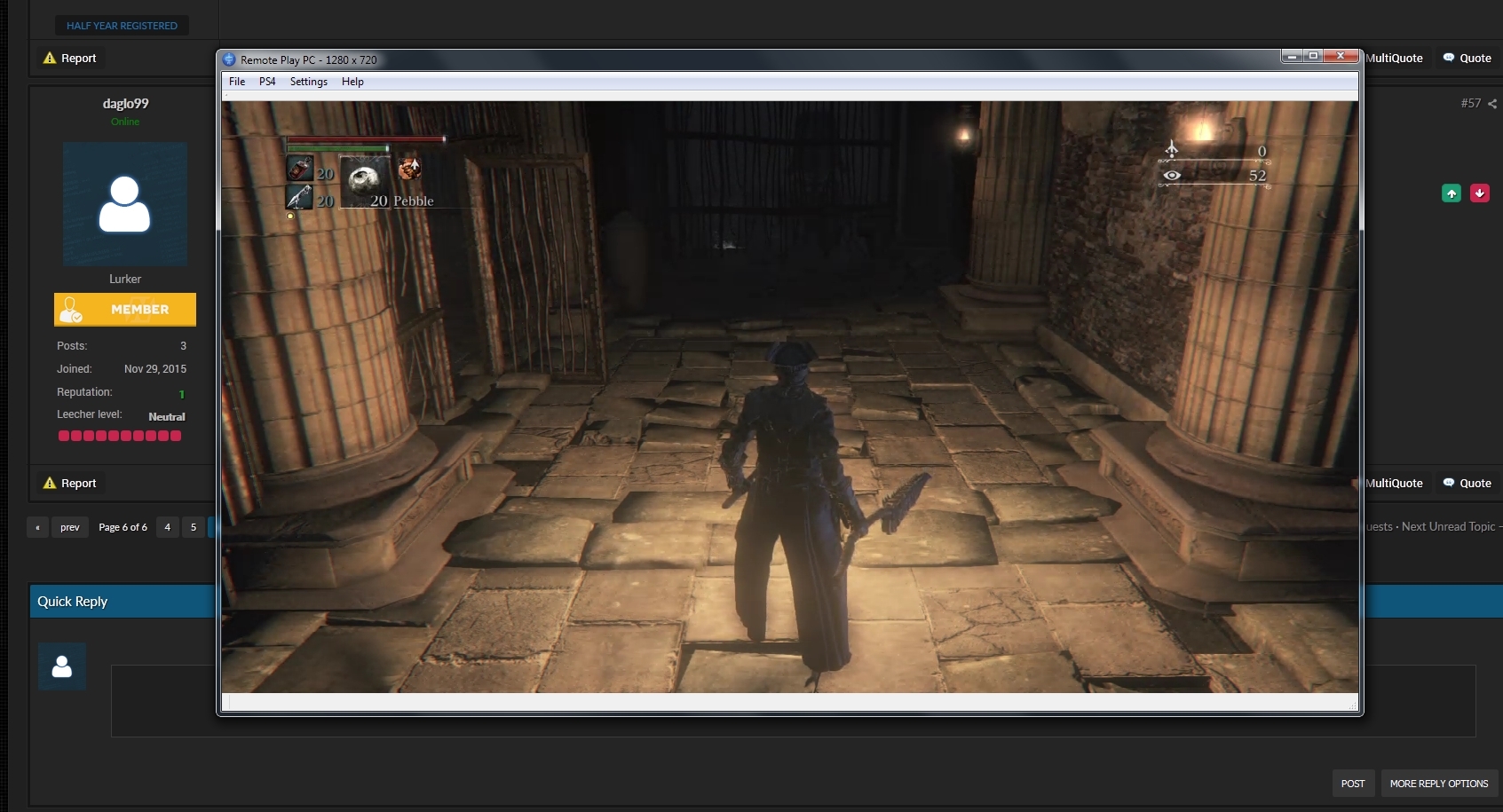Go to the first page with the « button
Screen dimensions: 1503x812
(37, 527)
